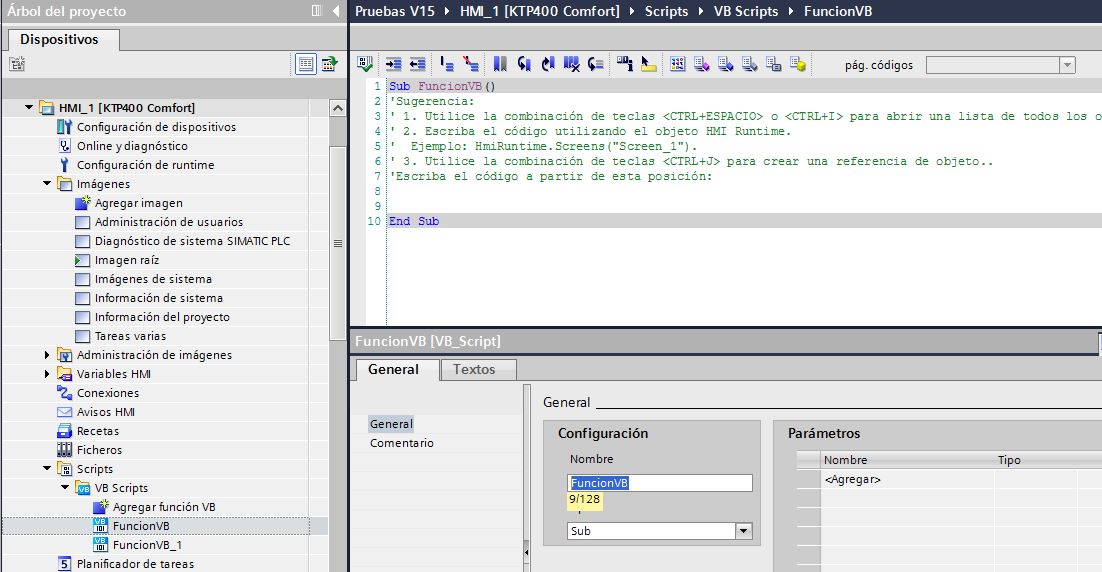Check script syntax with green checkmark icon

365,64
